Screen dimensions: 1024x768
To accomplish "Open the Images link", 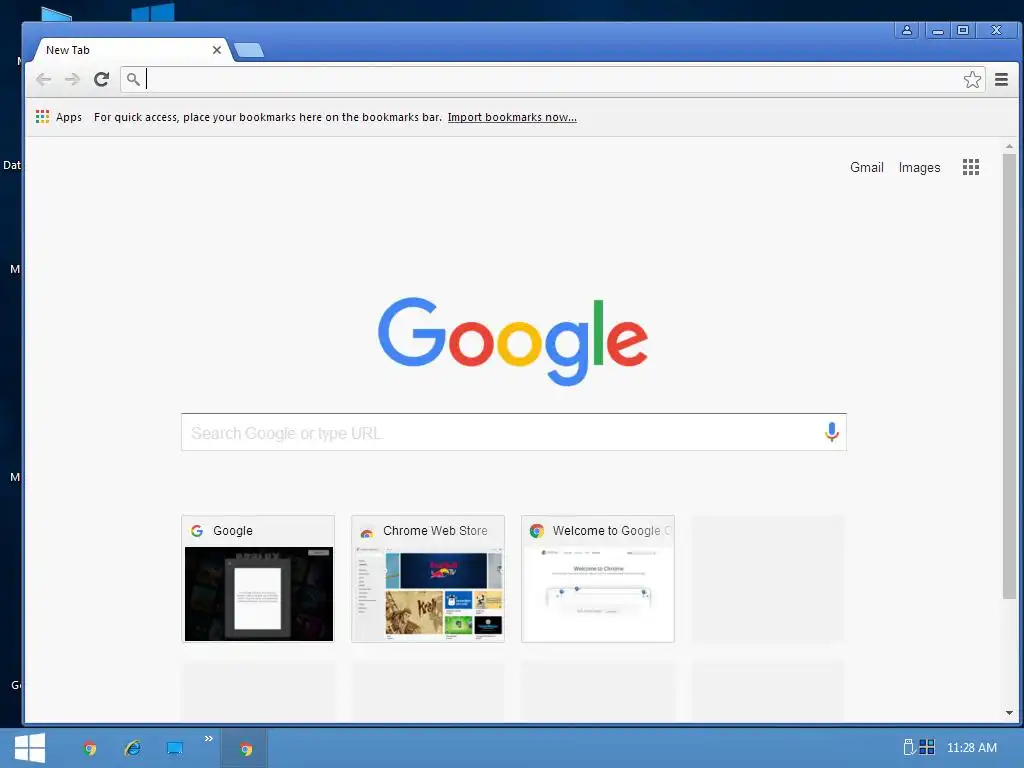I will point(919,167).
